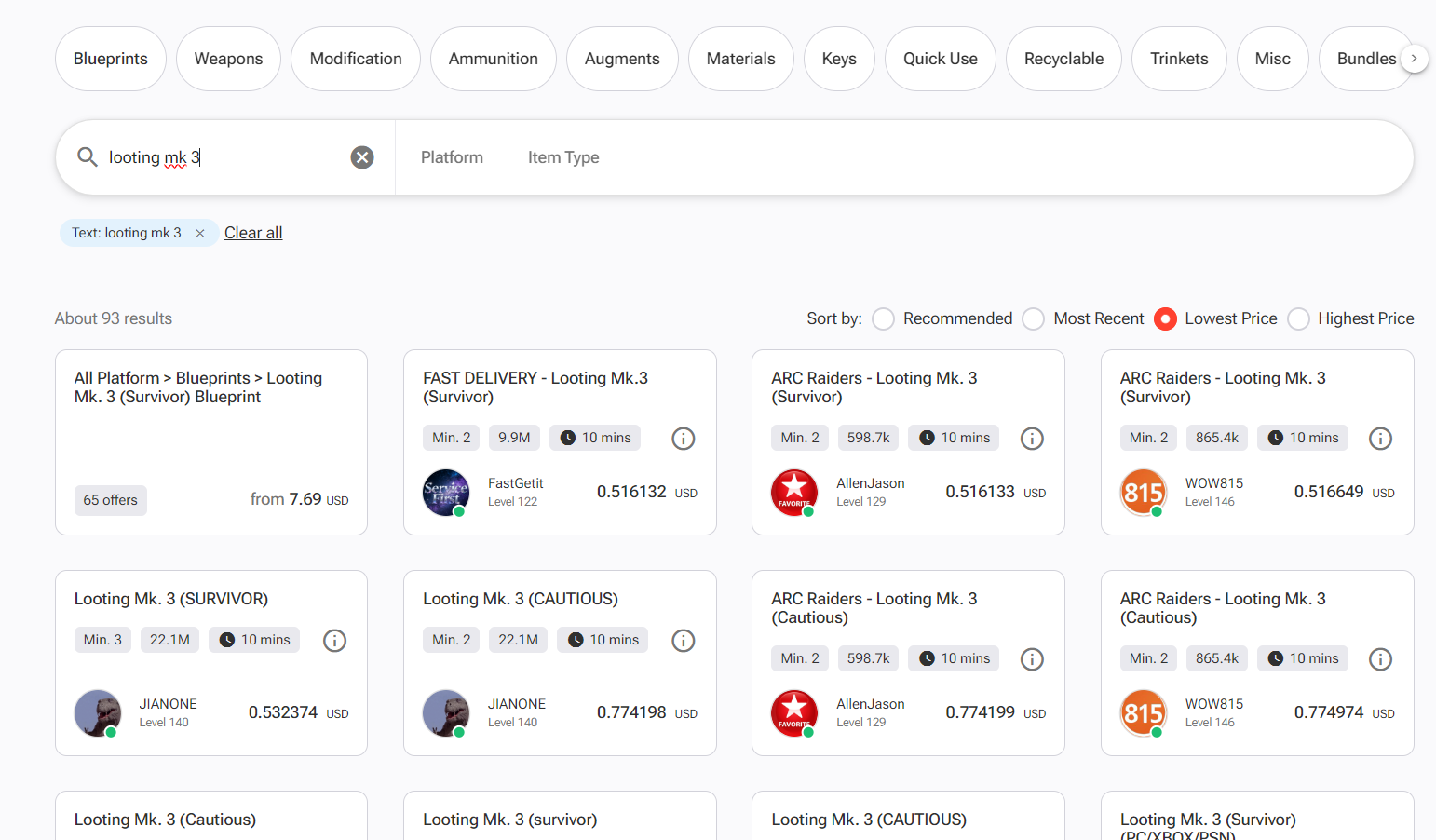This screenshot has height=840, width=1436.
Task: Click WOW815 avatar on Cautious listing
Action: (1144, 713)
